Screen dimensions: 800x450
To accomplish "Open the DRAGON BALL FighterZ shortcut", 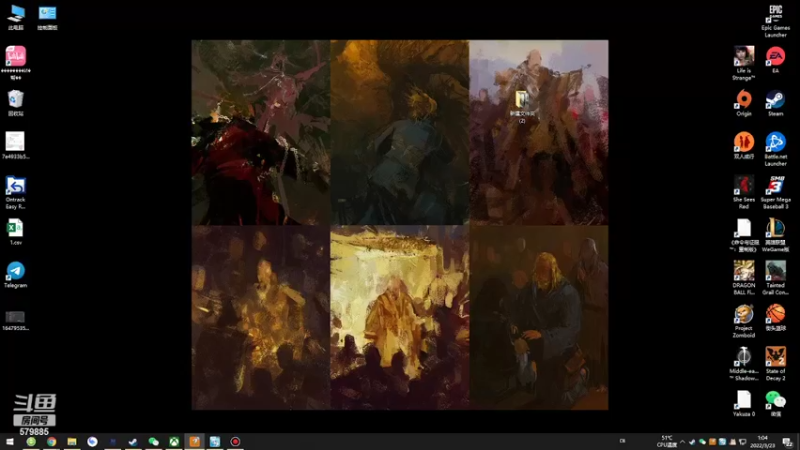I will (x=743, y=278).
